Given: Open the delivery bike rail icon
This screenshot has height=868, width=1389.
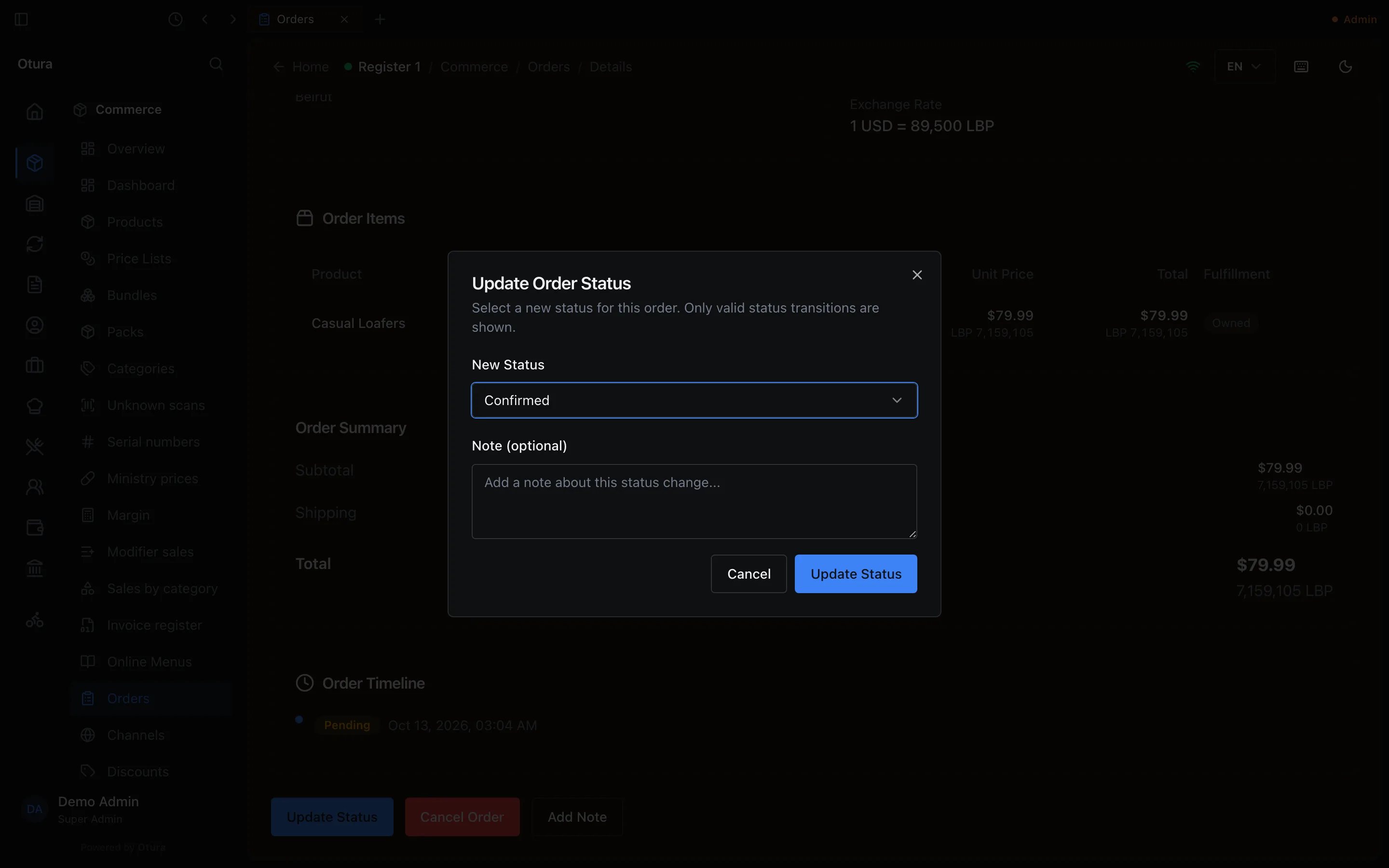Looking at the screenshot, I should click(35, 620).
